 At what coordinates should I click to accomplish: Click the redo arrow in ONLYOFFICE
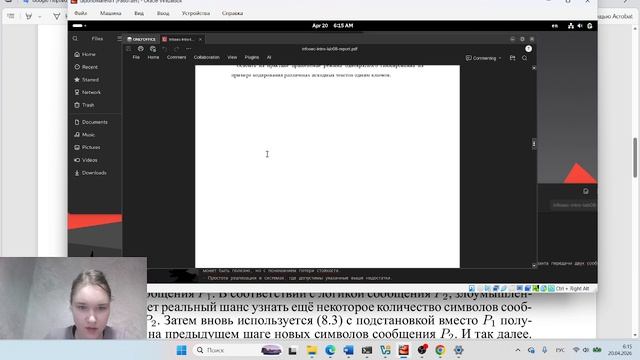tap(176, 49)
